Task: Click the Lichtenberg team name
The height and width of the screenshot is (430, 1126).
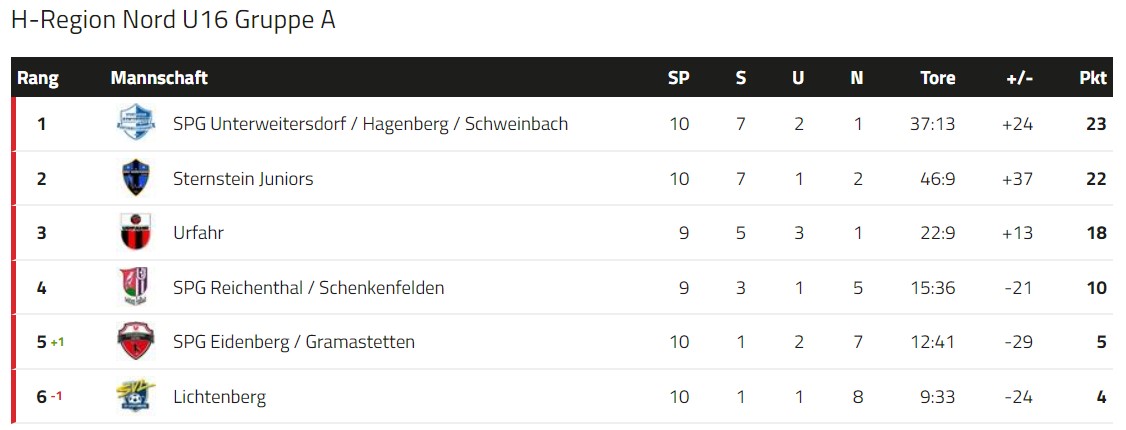Action: point(220,397)
